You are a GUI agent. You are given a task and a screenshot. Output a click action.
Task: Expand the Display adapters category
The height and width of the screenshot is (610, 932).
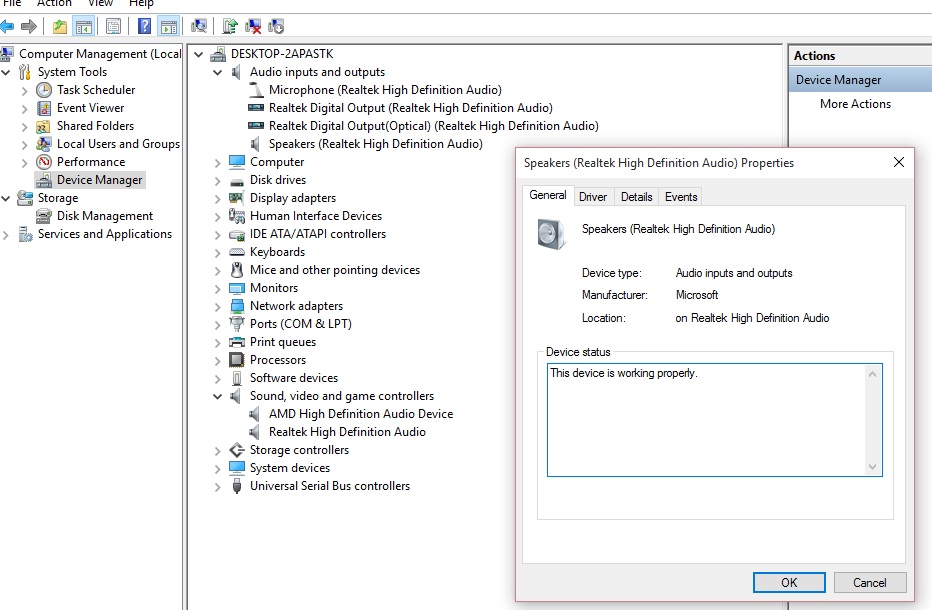click(x=218, y=198)
